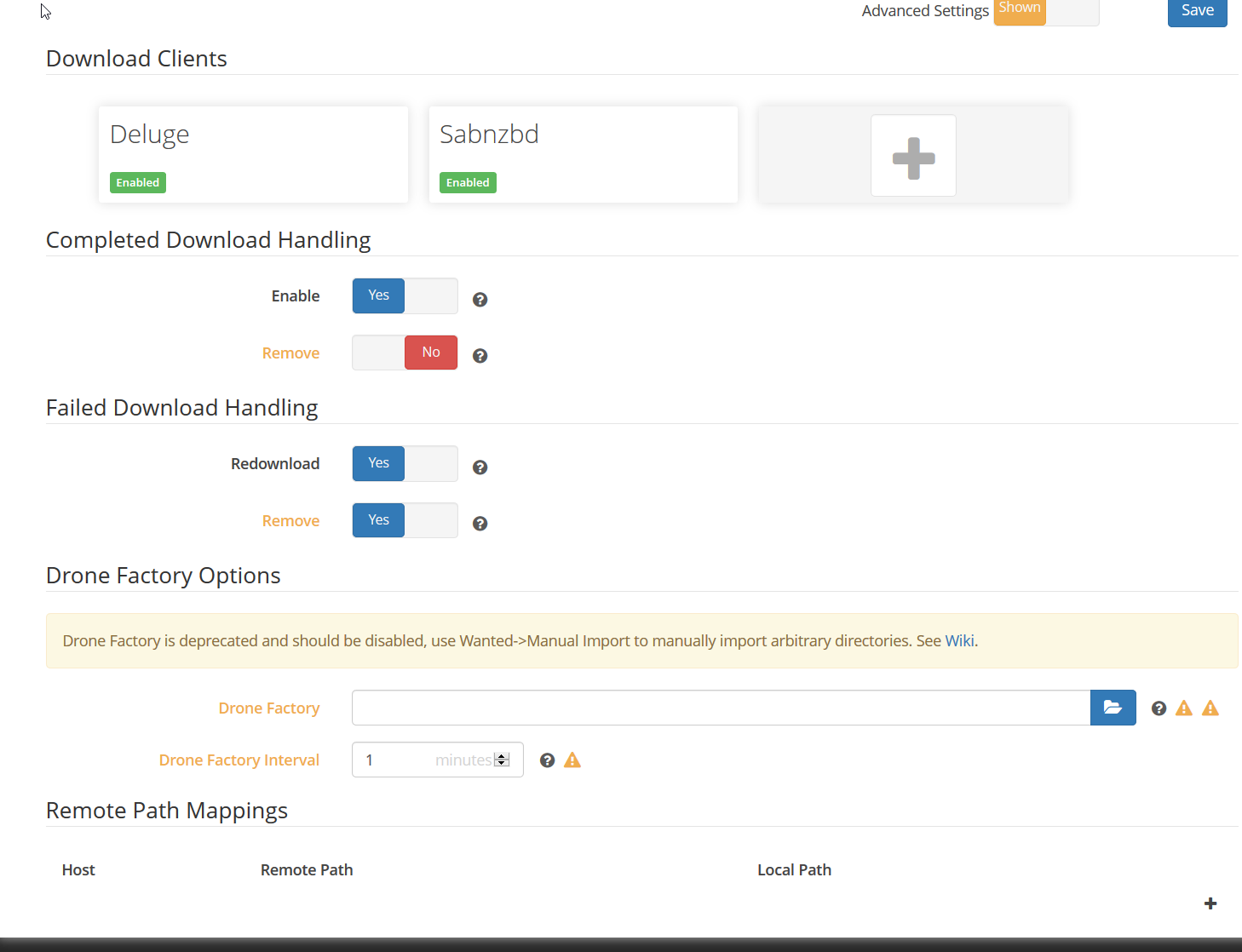Click warning icon beside Drone Factory Interval
The height and width of the screenshot is (952, 1242).
tap(572, 760)
